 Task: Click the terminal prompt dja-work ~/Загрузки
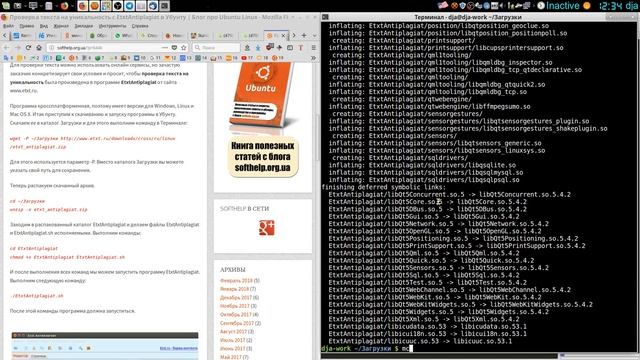pos(356,349)
